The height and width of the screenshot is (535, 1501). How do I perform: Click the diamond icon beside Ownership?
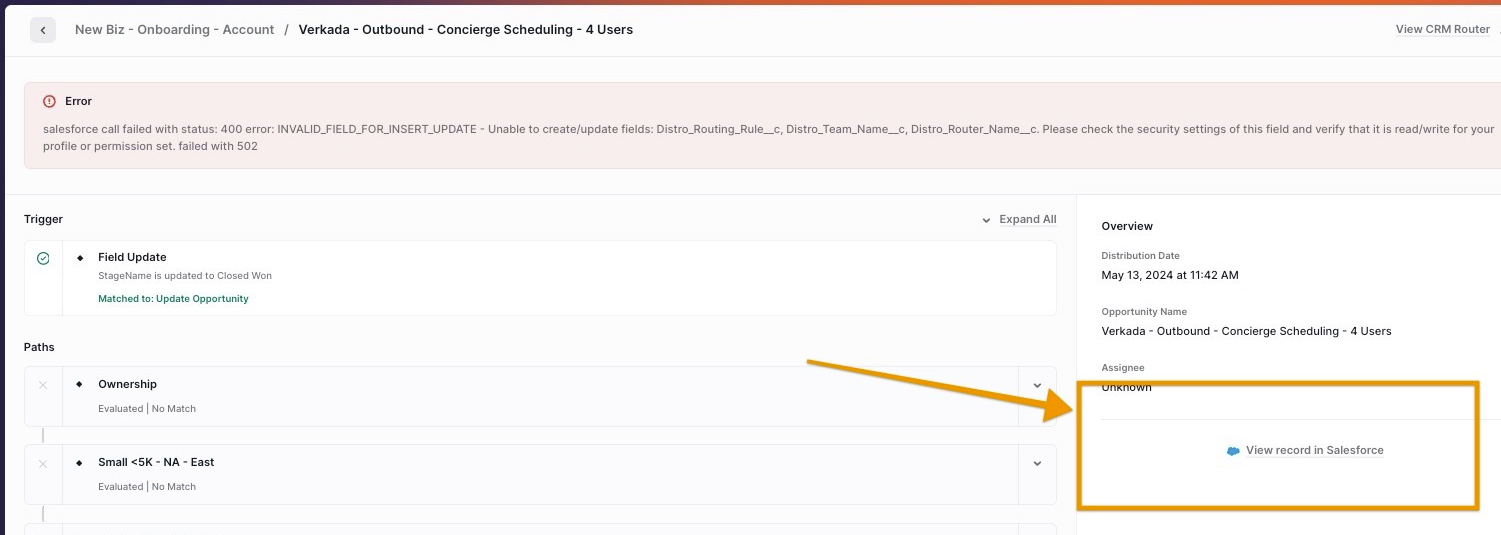pyautogui.click(x=80, y=384)
